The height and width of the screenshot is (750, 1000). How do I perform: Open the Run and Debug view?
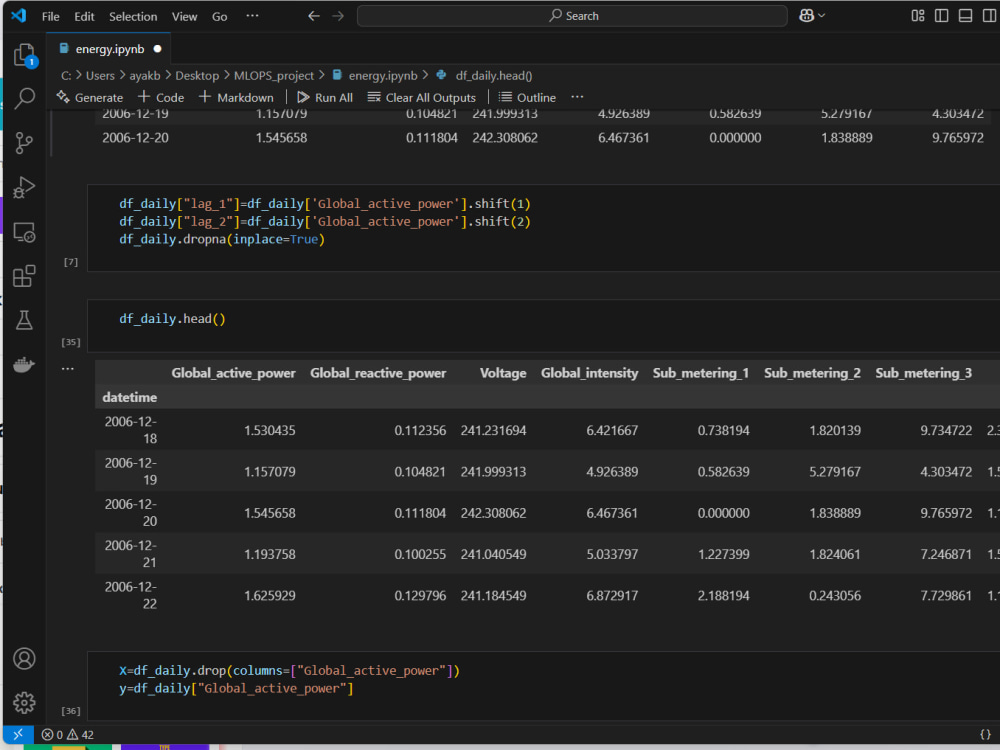tap(24, 188)
